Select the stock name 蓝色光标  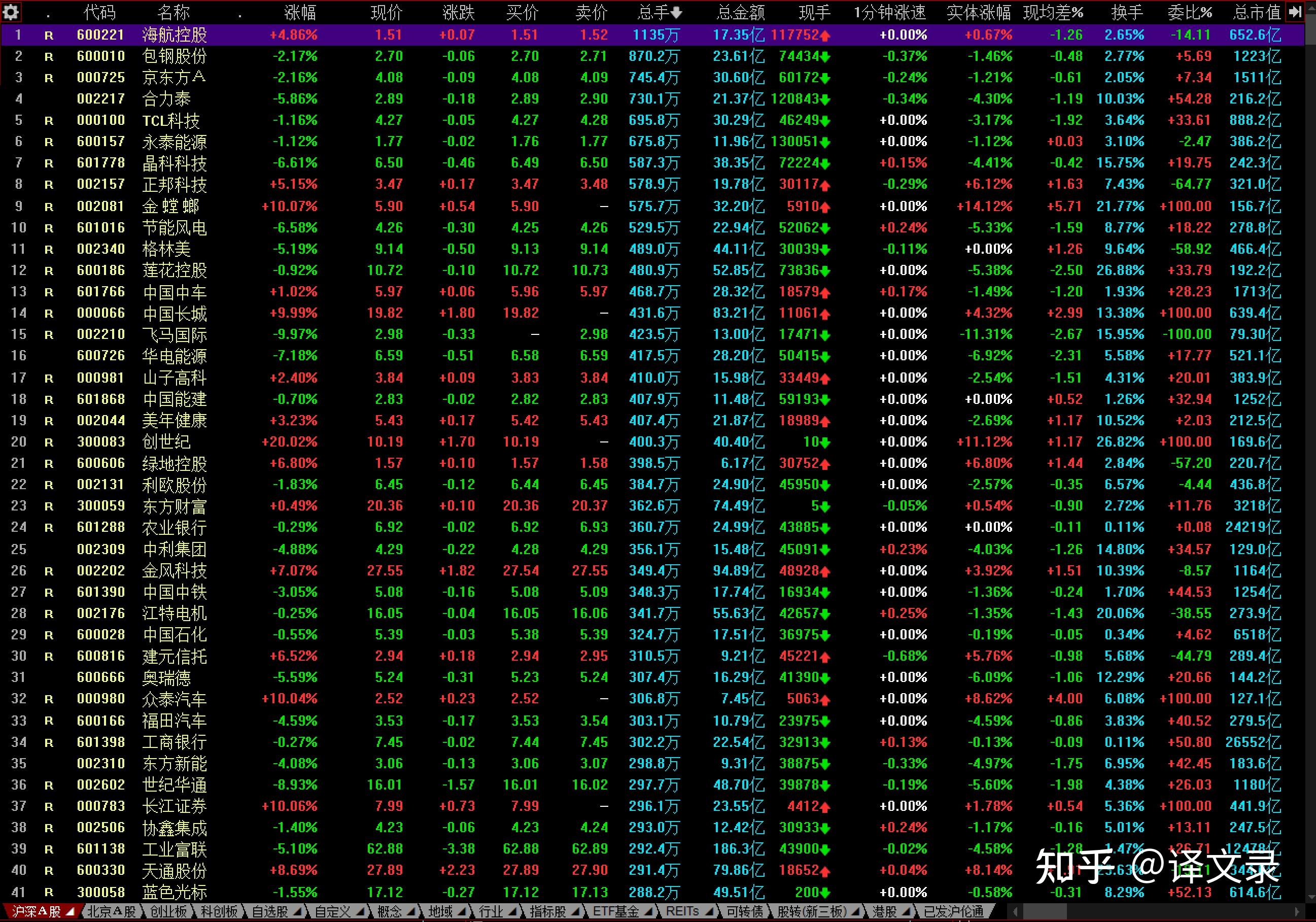coord(174,892)
